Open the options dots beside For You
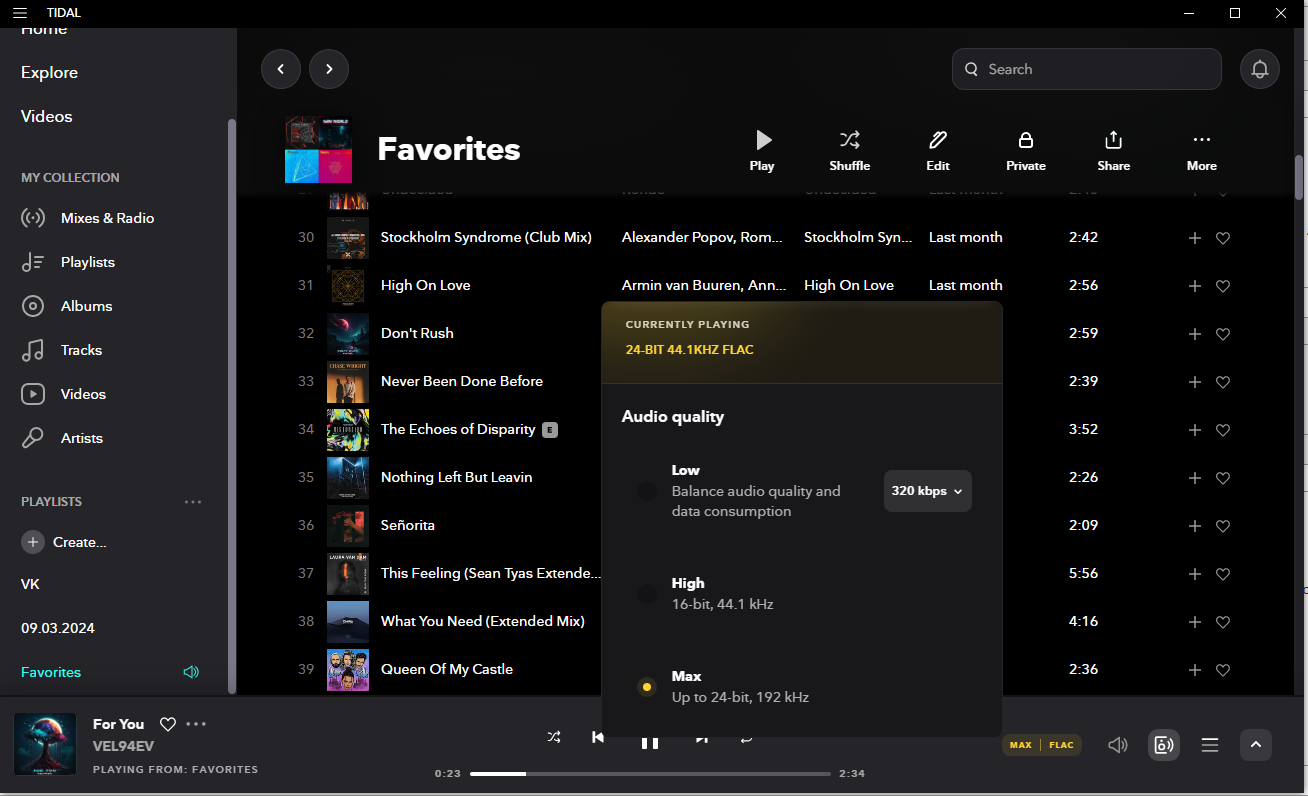 pos(196,724)
